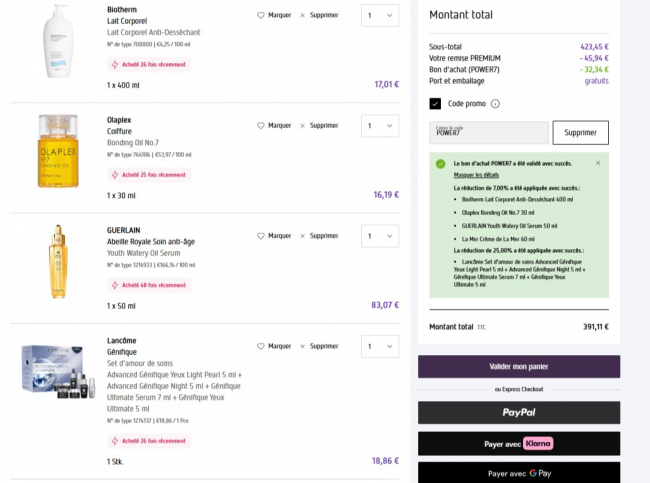
Task: Click the promo code input field
Action: 488,133
